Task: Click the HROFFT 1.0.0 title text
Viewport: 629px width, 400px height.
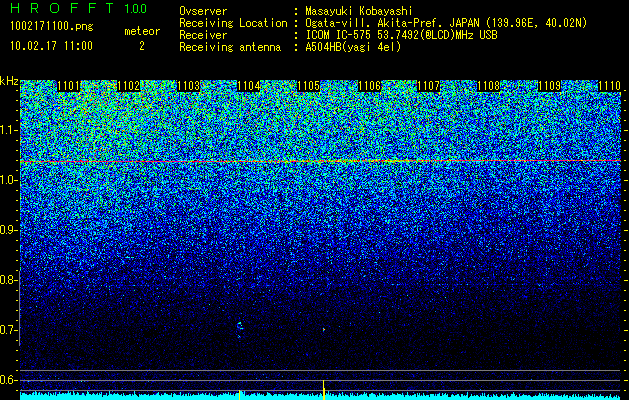Action: point(79,8)
